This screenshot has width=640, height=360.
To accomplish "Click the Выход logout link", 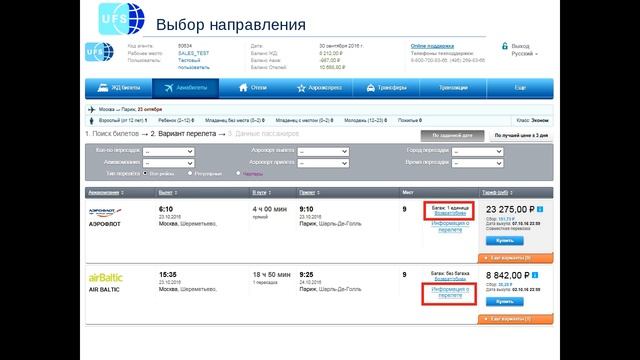I will tap(520, 46).
